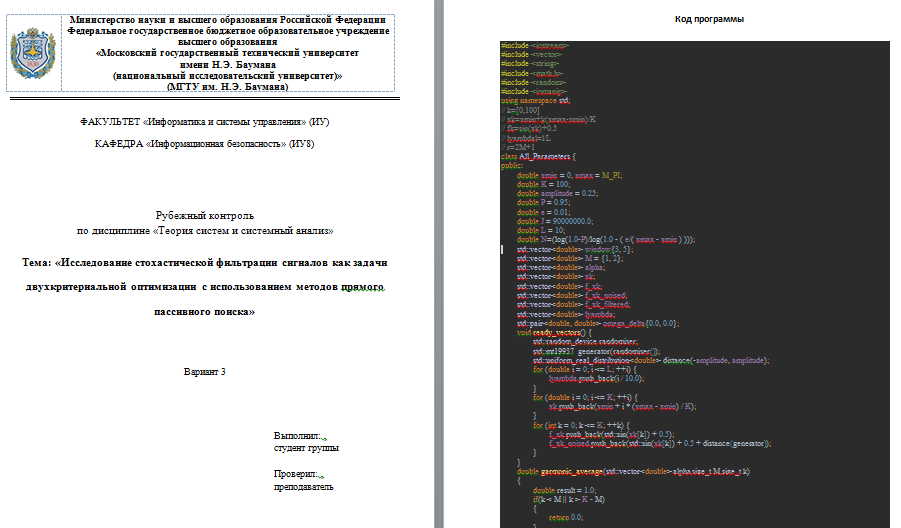Image resolution: width=901 pixels, height=528 pixels.
Task: Click the line 'Федеральное государственное бюджетное образовательное учреждение'
Action: point(228,31)
